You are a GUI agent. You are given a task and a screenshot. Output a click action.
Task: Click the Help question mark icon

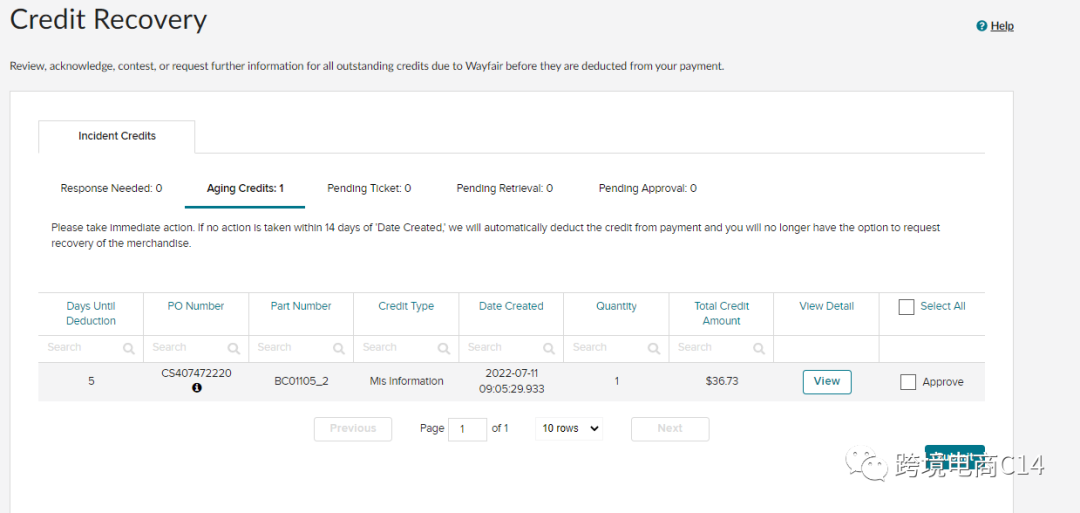point(982,26)
